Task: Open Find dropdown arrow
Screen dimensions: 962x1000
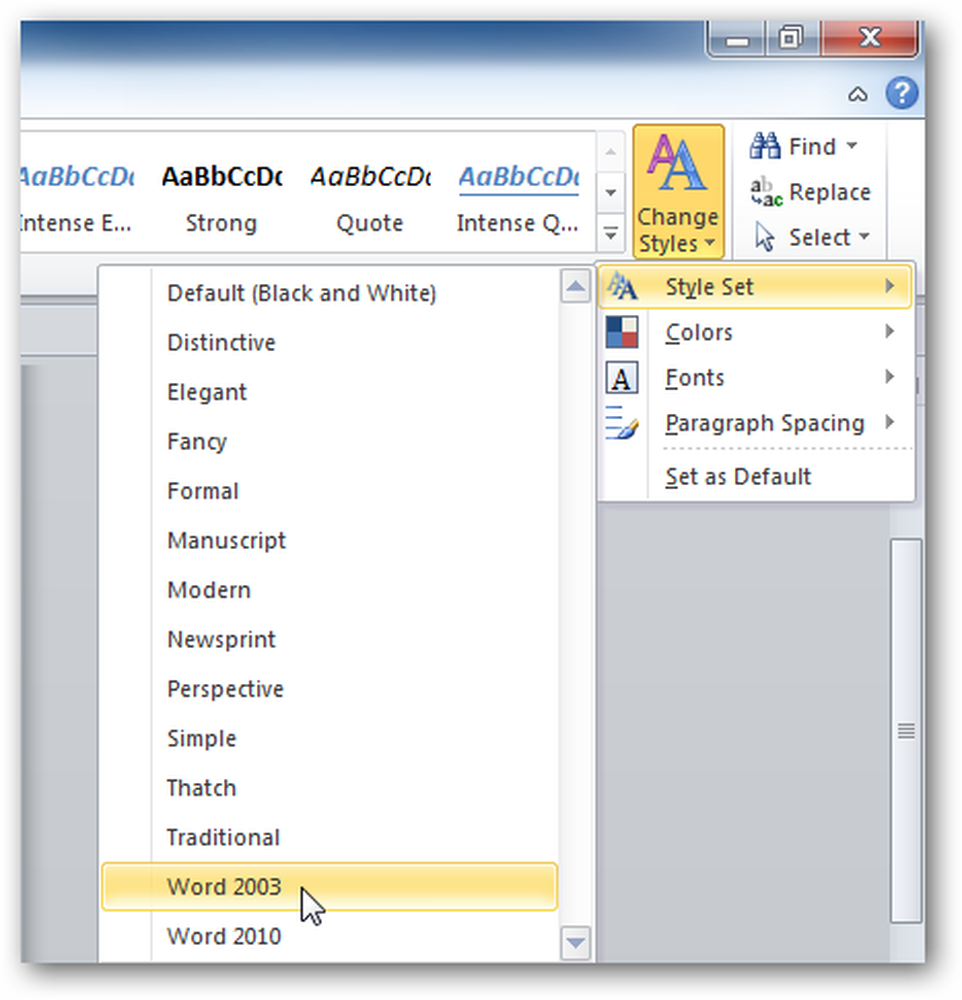Action: (x=852, y=145)
